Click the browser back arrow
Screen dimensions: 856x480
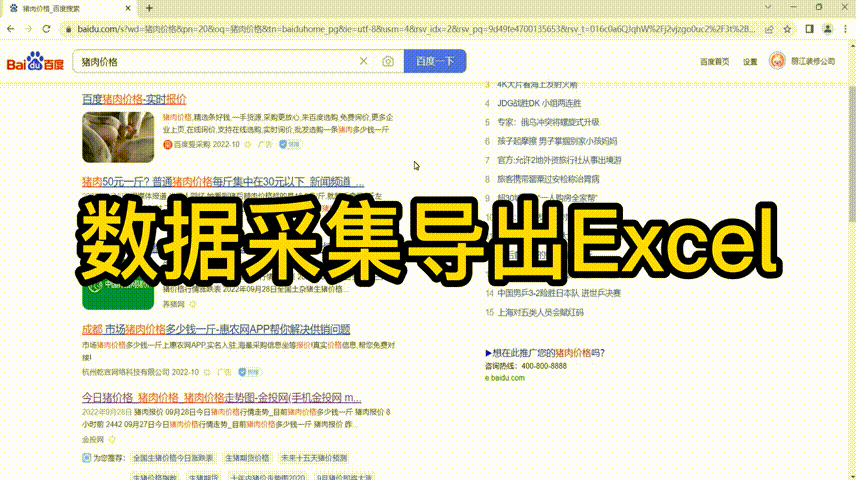tap(11, 29)
